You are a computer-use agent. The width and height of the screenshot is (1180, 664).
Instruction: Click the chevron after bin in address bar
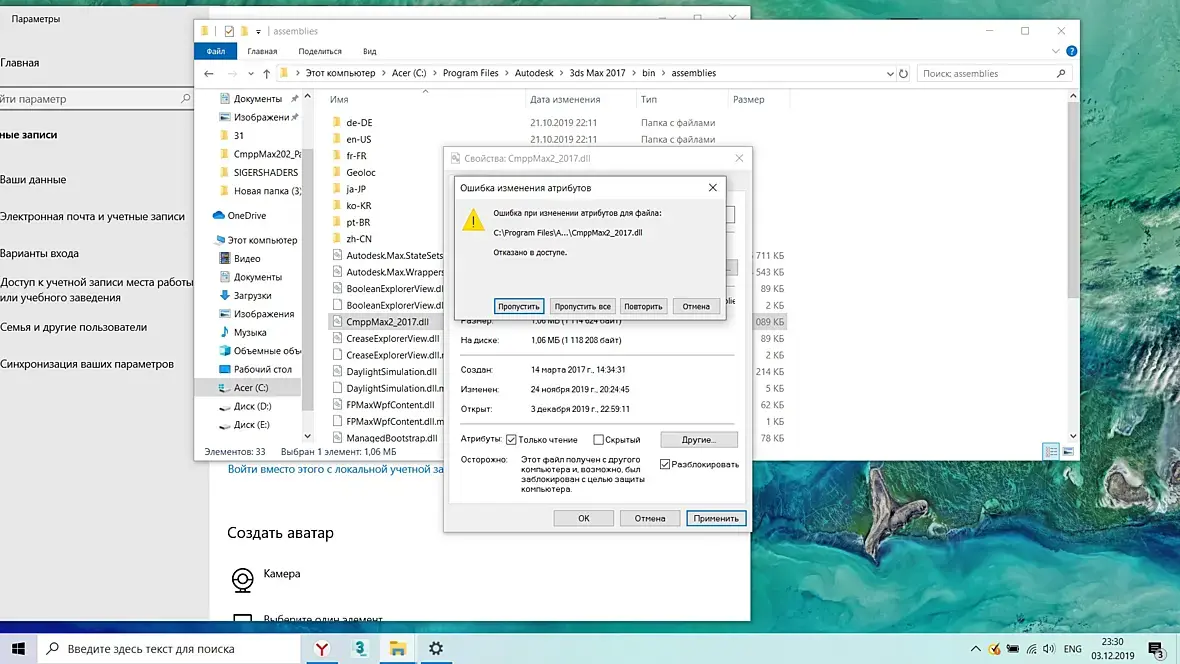[x=663, y=73]
